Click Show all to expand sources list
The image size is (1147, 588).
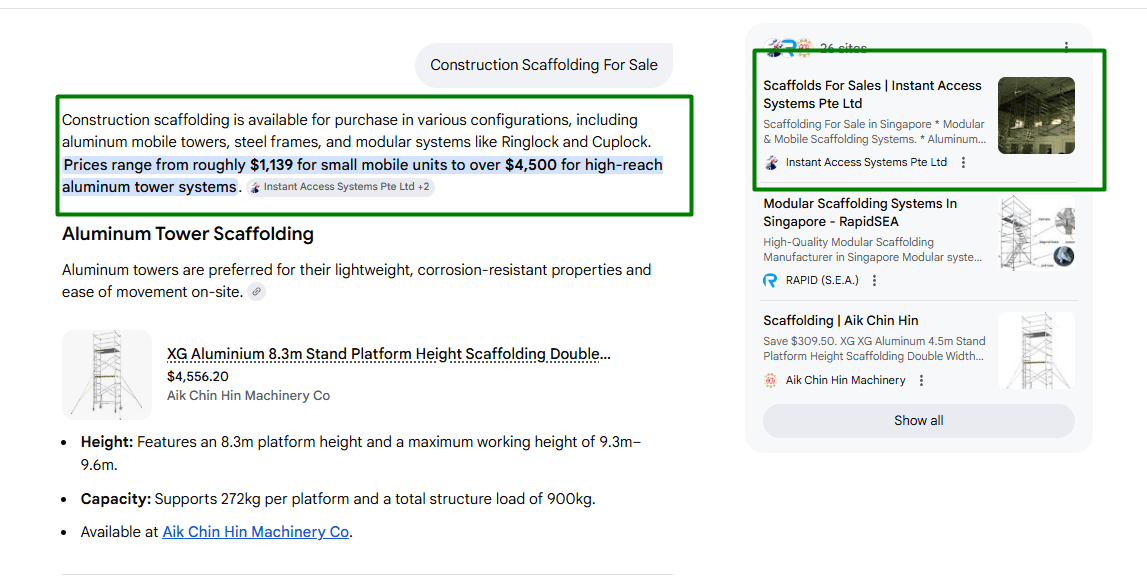[x=918, y=421]
